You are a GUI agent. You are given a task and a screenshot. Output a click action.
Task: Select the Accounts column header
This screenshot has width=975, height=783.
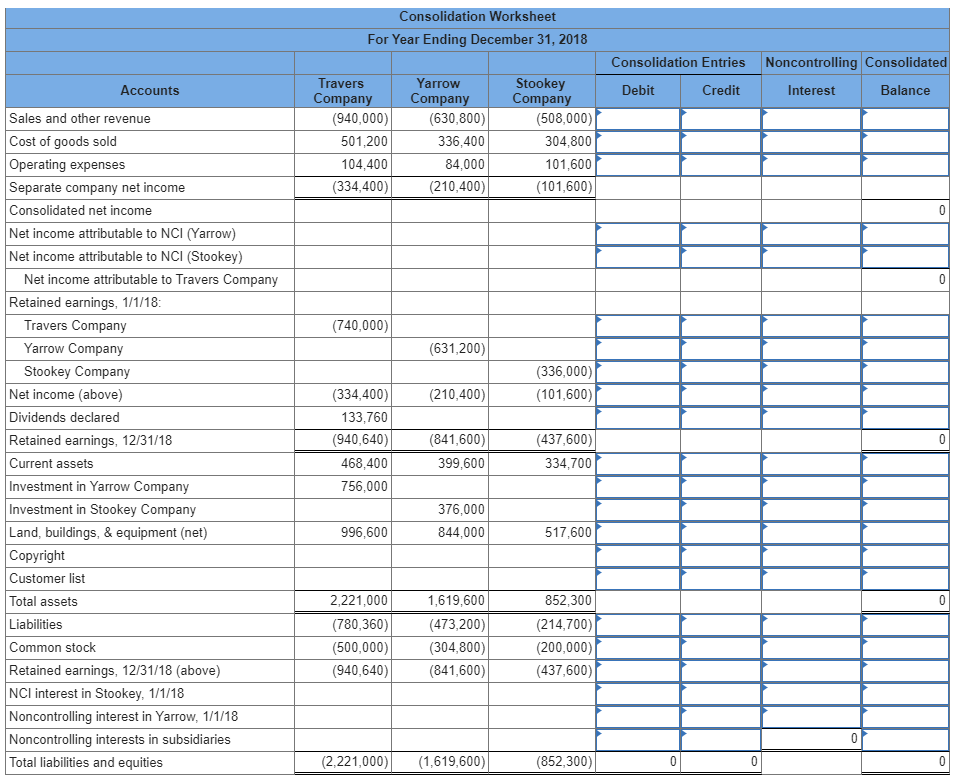point(149,91)
